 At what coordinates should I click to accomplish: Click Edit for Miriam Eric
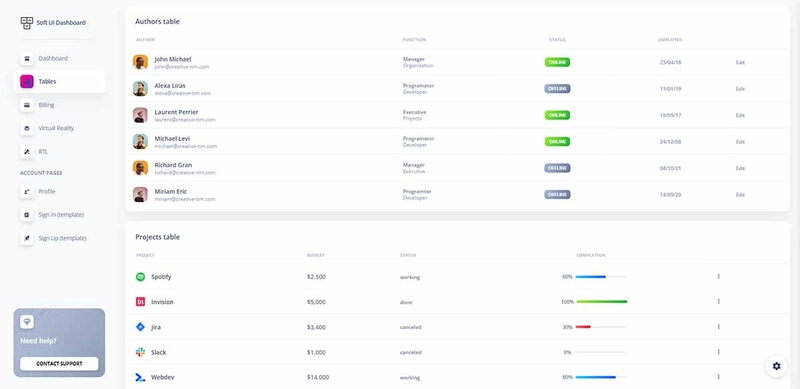[x=740, y=194]
